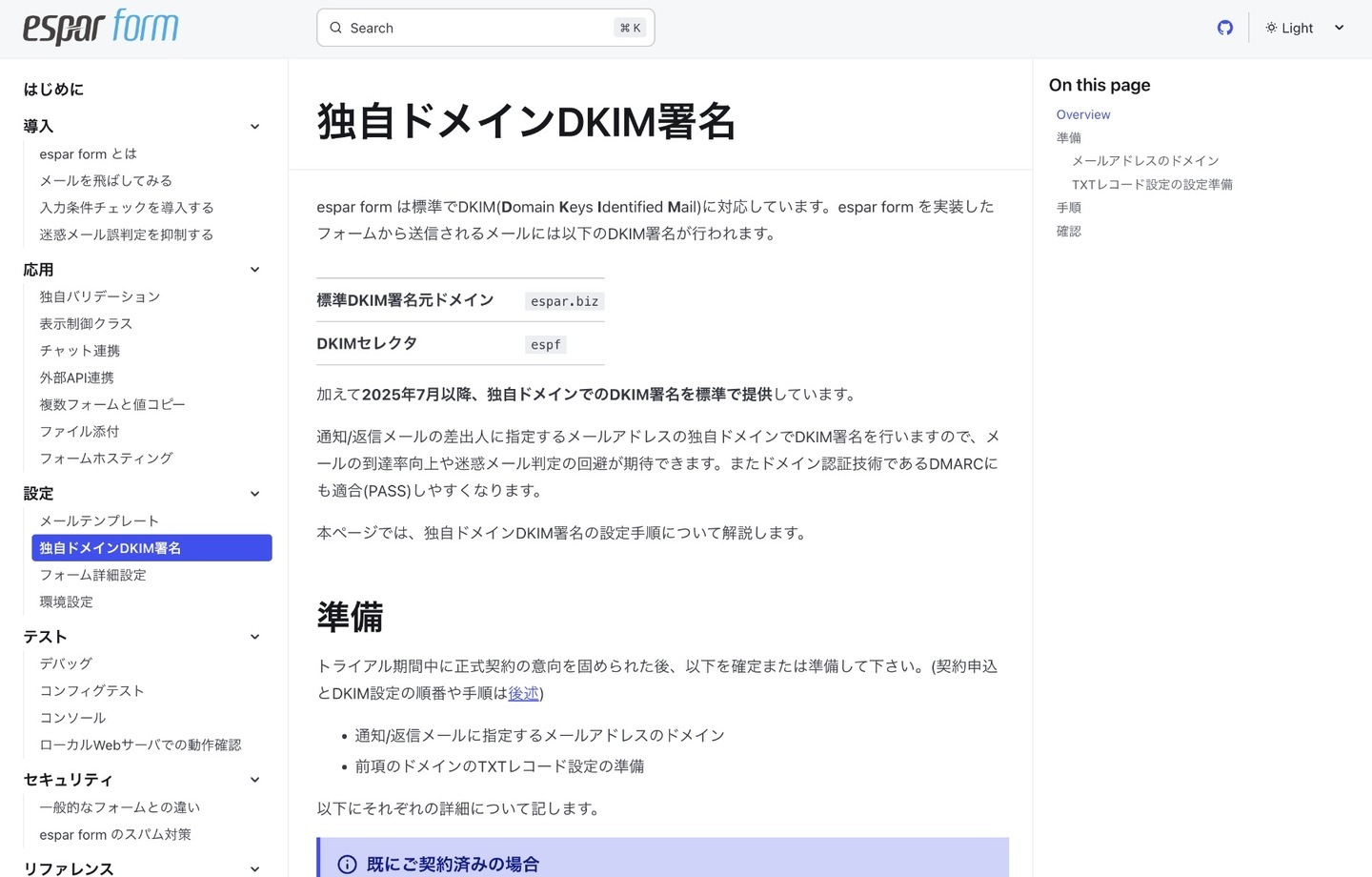Jump to メールアドレスのドメイン outline entry
The width and height of the screenshot is (1372, 877).
coord(1145,161)
